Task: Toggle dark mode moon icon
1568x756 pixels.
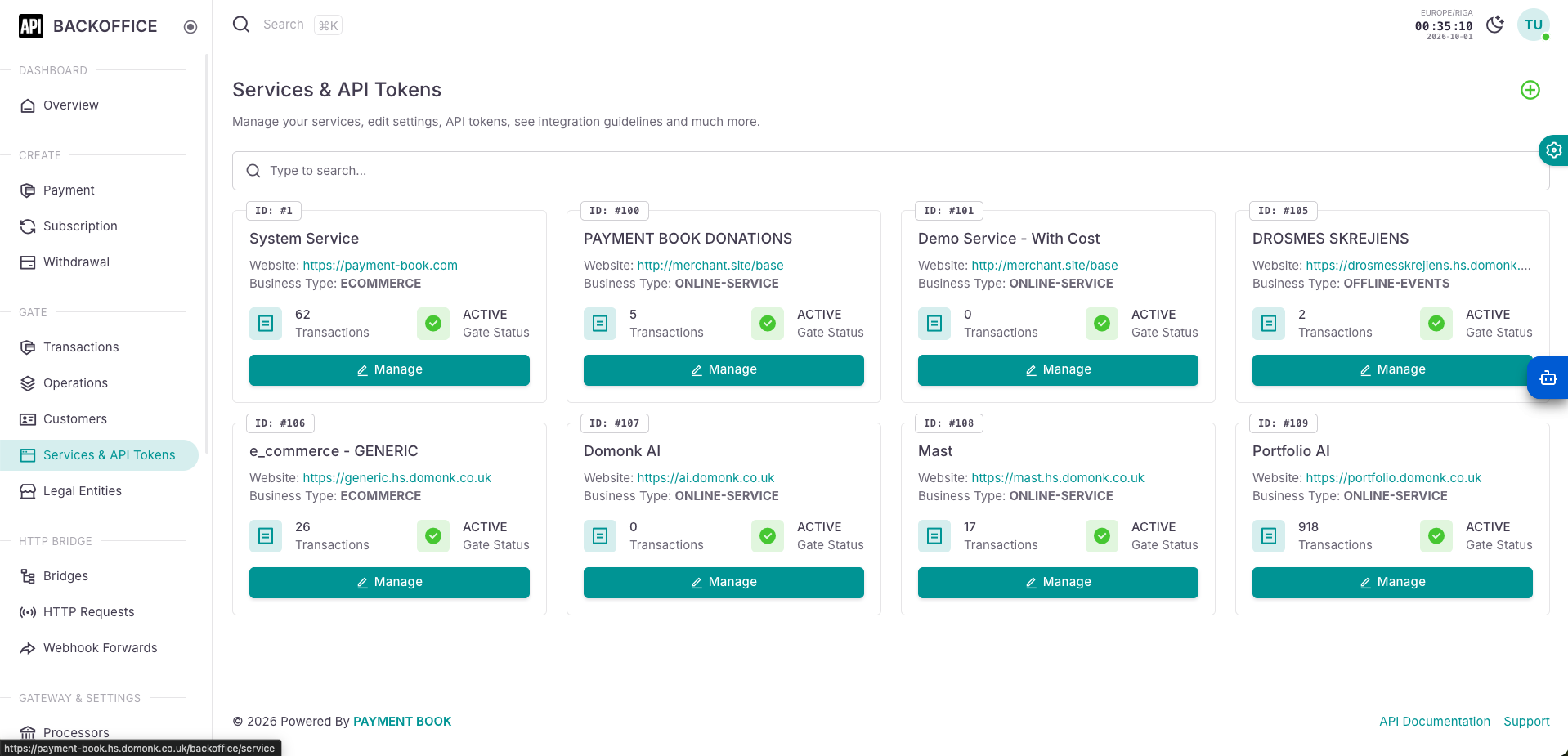Action: [x=1494, y=25]
